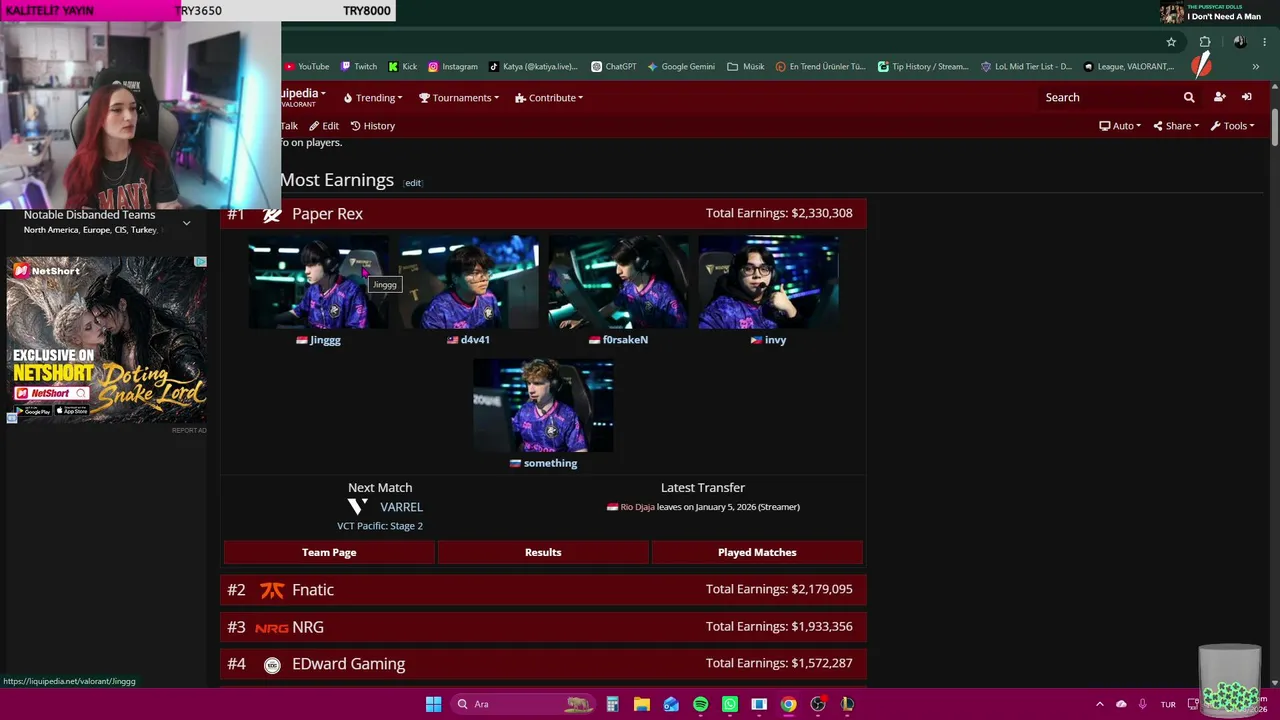Click the search magnifier icon
The image size is (1280, 720).
pyautogui.click(x=1189, y=97)
